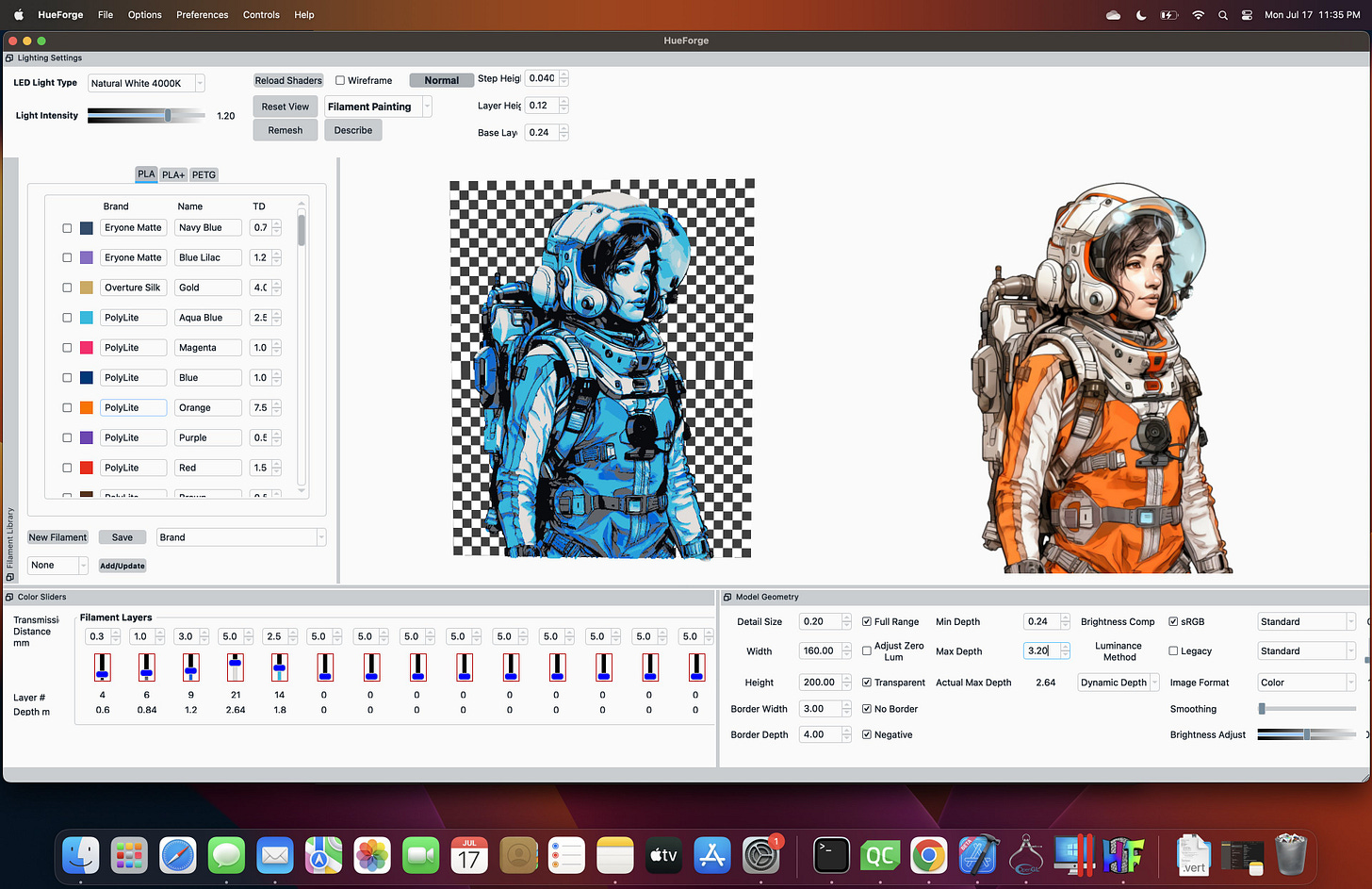Viewport: 1372px width, 889px height.
Task: Open Google Chrome in dock
Action: [928, 855]
